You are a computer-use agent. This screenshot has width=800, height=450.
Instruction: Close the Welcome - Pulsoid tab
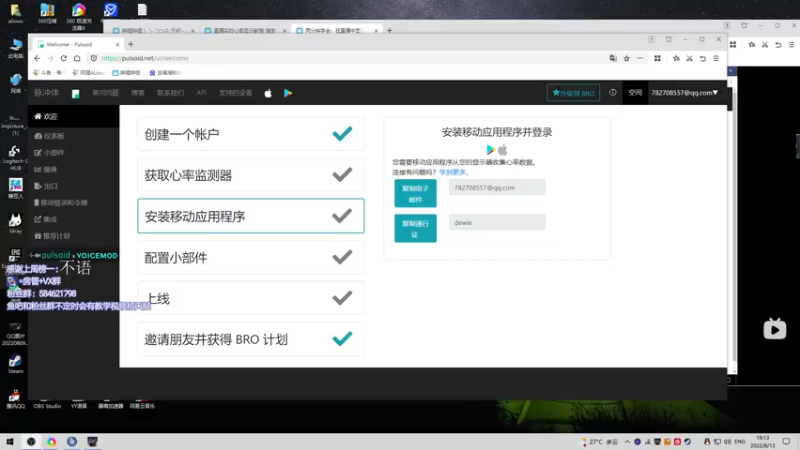point(117,44)
